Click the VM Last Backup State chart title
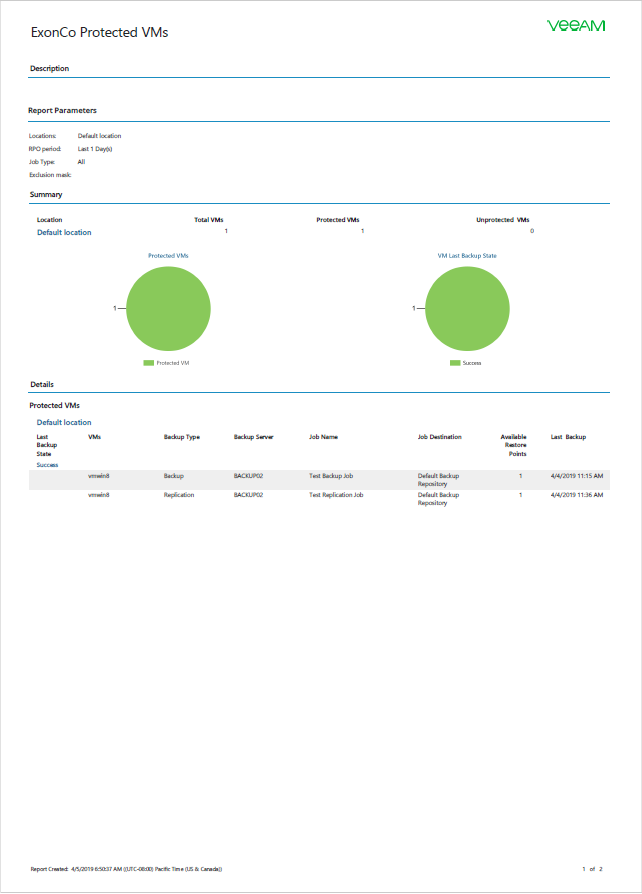Screen dimensions: 642x894 [x=467, y=255]
